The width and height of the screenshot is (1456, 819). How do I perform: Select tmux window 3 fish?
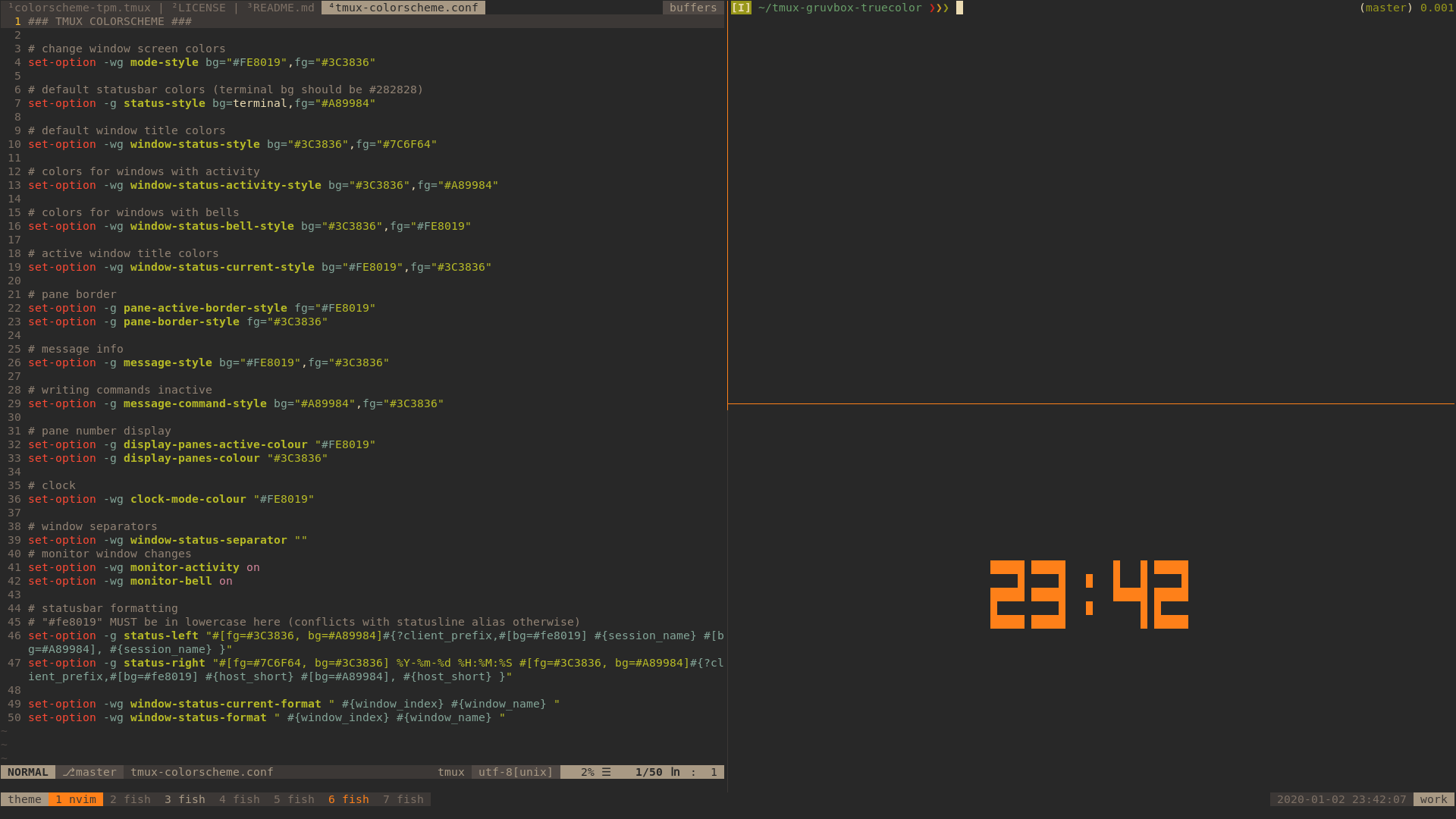coord(185,799)
